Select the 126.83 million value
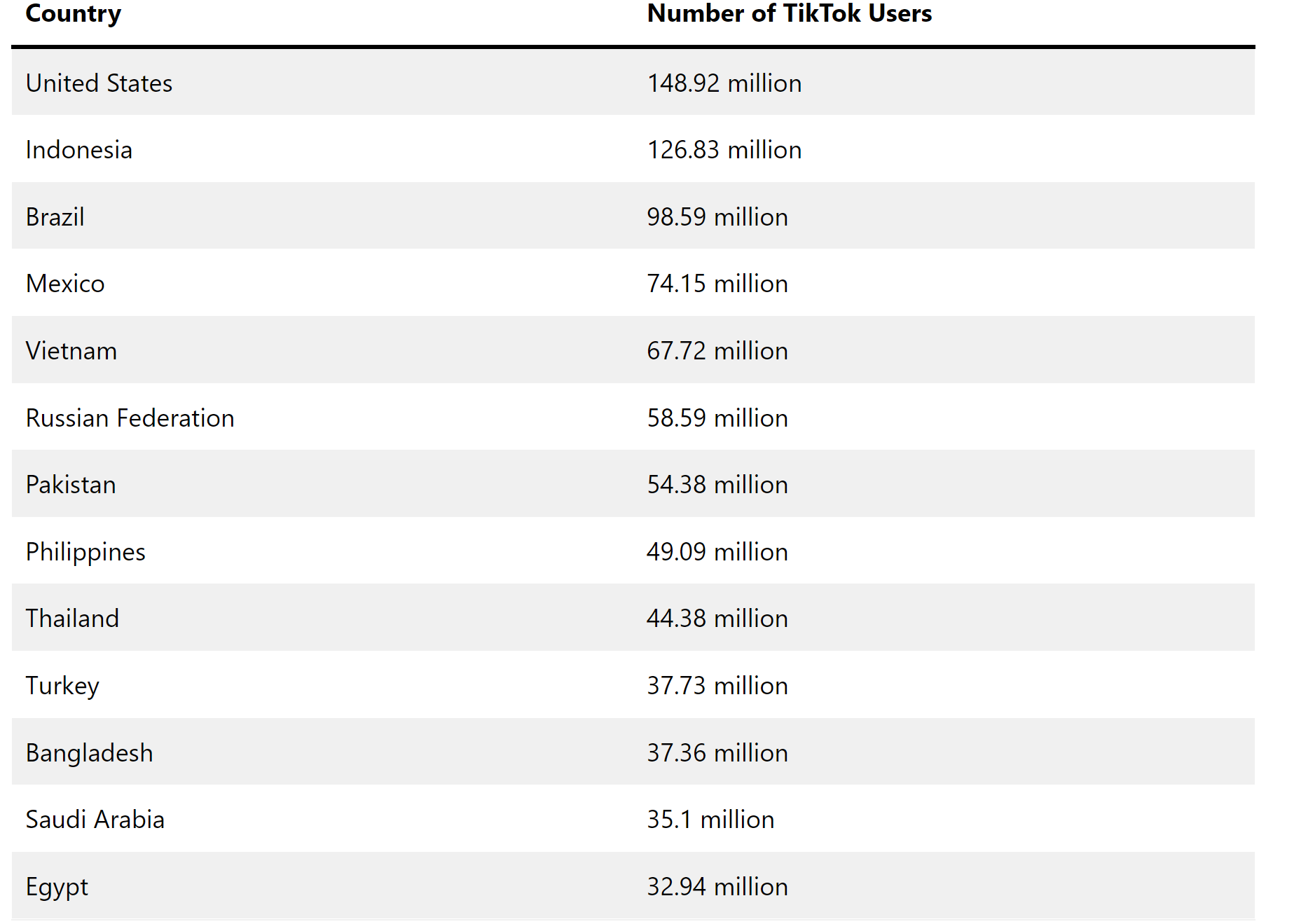The height and width of the screenshot is (924, 1294). (x=724, y=150)
